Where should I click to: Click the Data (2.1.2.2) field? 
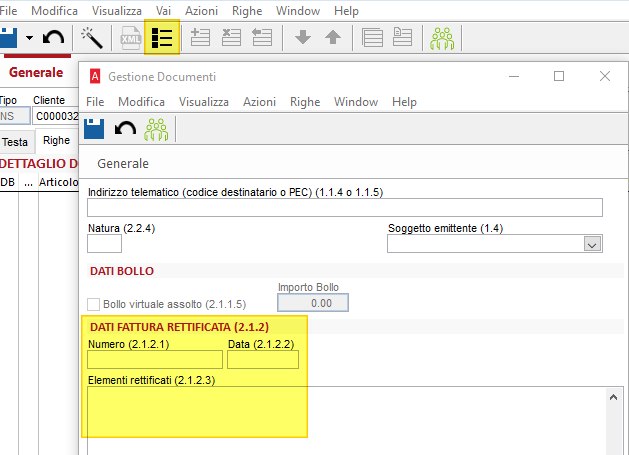click(x=263, y=360)
